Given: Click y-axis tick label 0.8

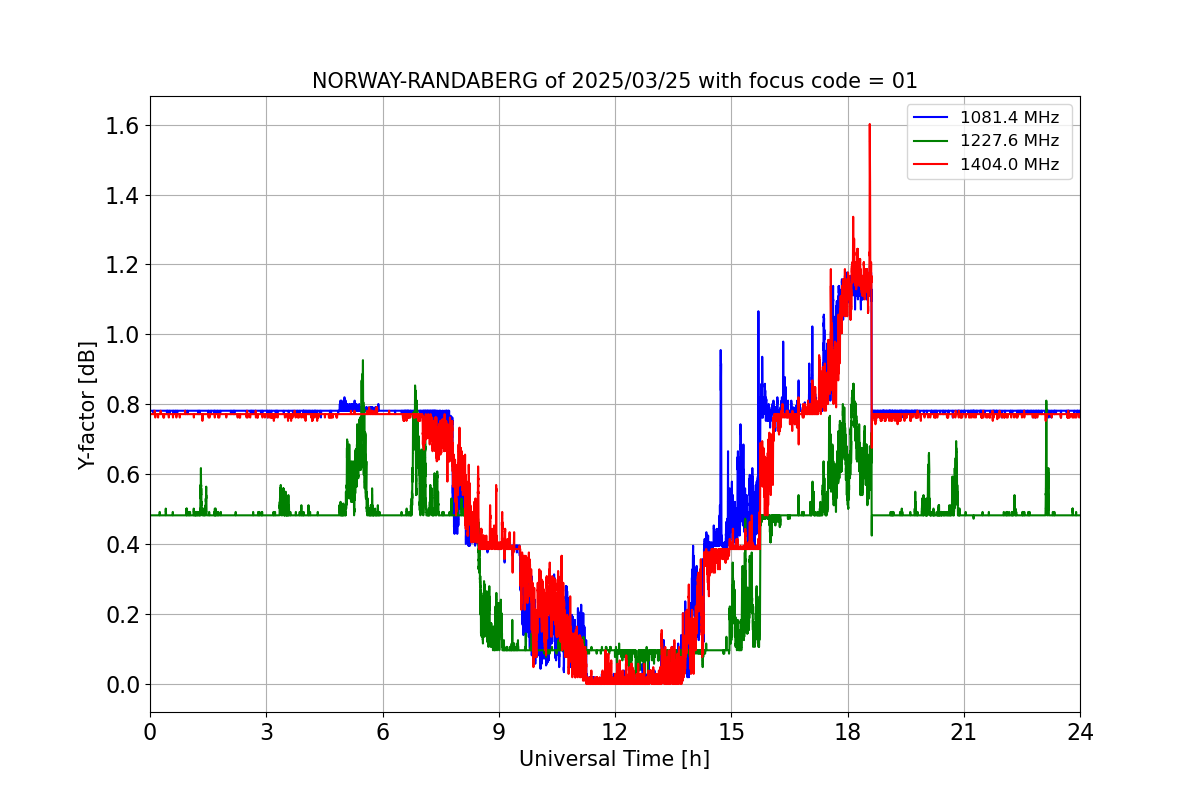Looking at the screenshot, I should [123, 405].
